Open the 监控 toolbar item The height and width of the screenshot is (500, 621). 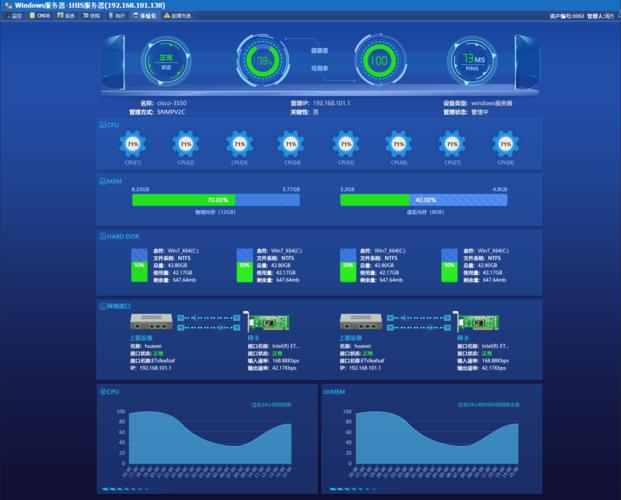[14, 16]
